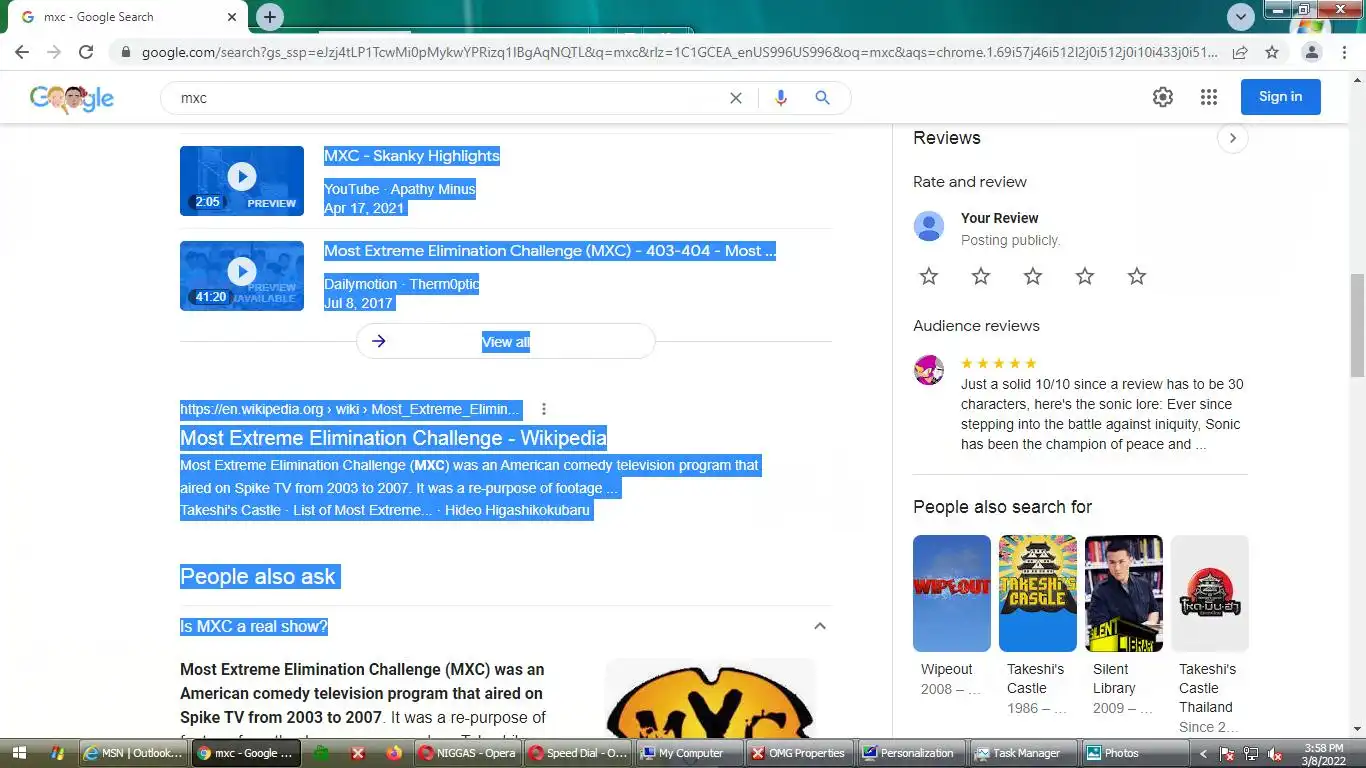Screen dimensions: 1366x768
Task: Open the Wipeout show card
Action: [x=952, y=616]
